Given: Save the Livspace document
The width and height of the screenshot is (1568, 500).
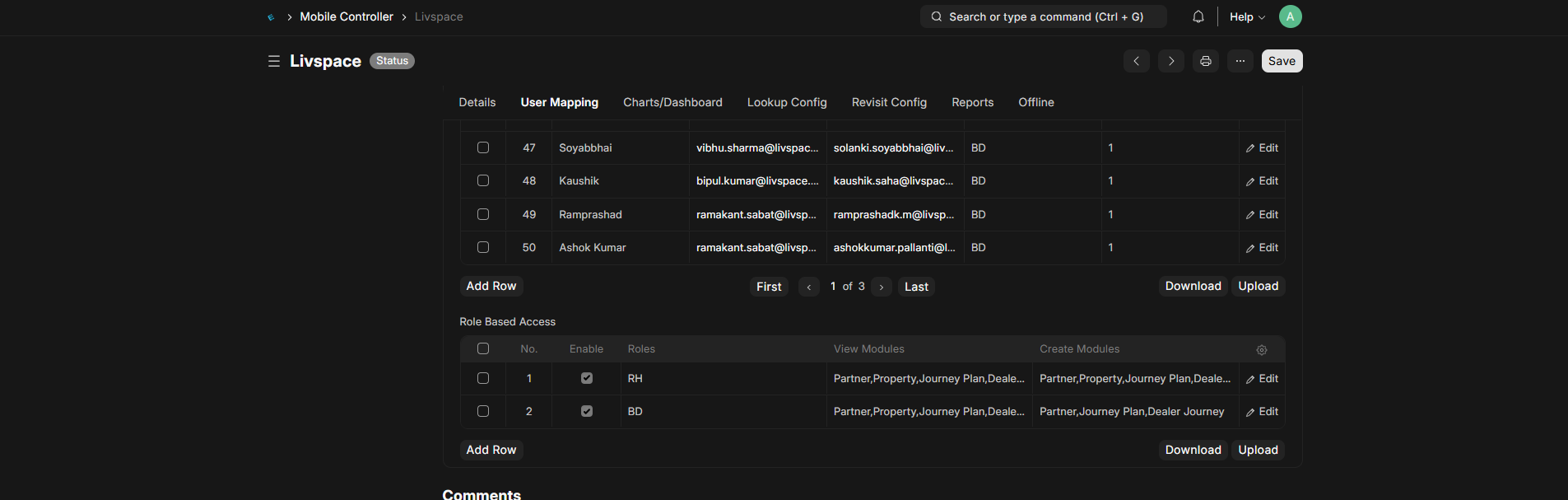Looking at the screenshot, I should [1282, 61].
